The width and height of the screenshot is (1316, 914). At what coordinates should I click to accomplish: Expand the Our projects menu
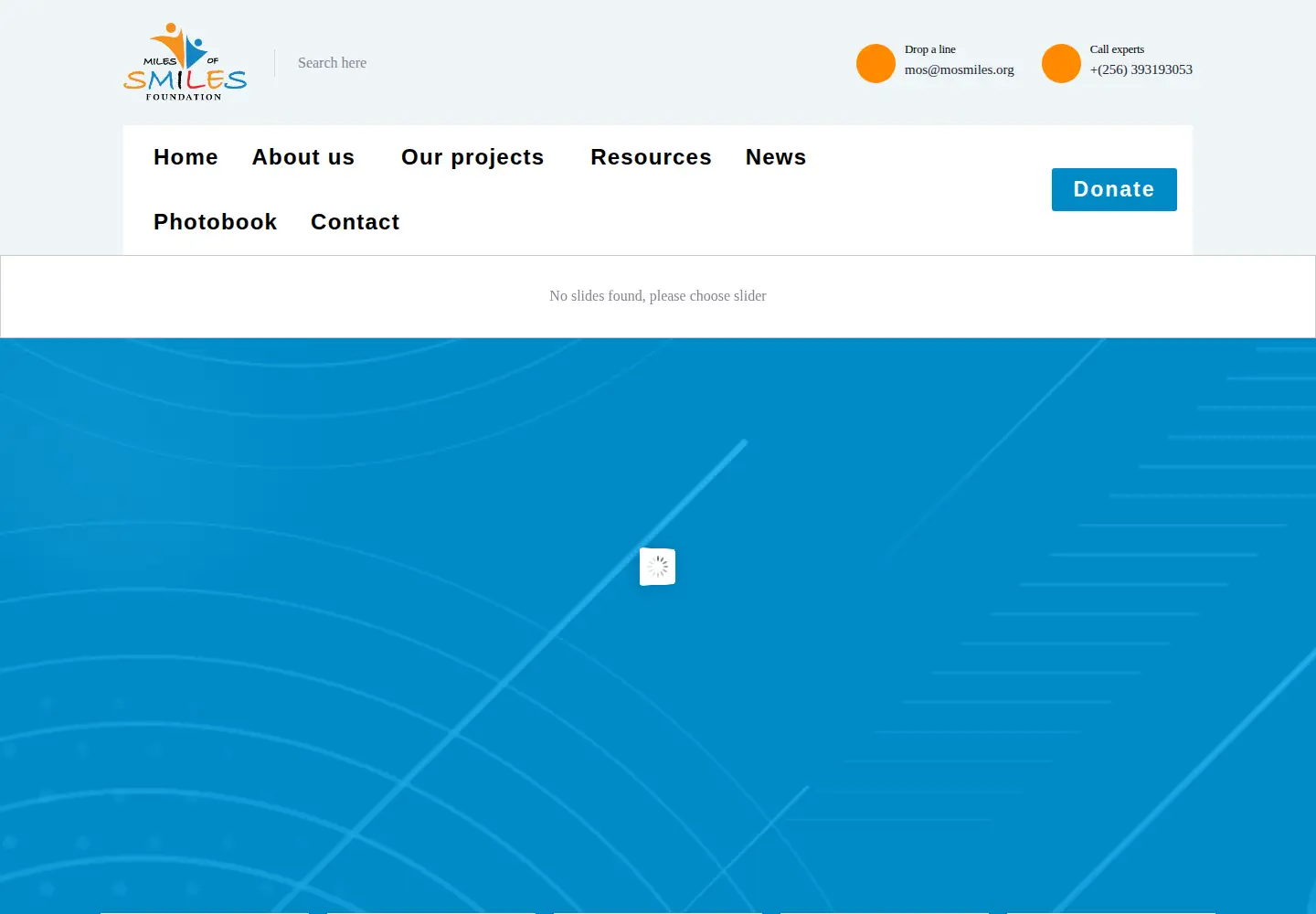pyautogui.click(x=472, y=157)
